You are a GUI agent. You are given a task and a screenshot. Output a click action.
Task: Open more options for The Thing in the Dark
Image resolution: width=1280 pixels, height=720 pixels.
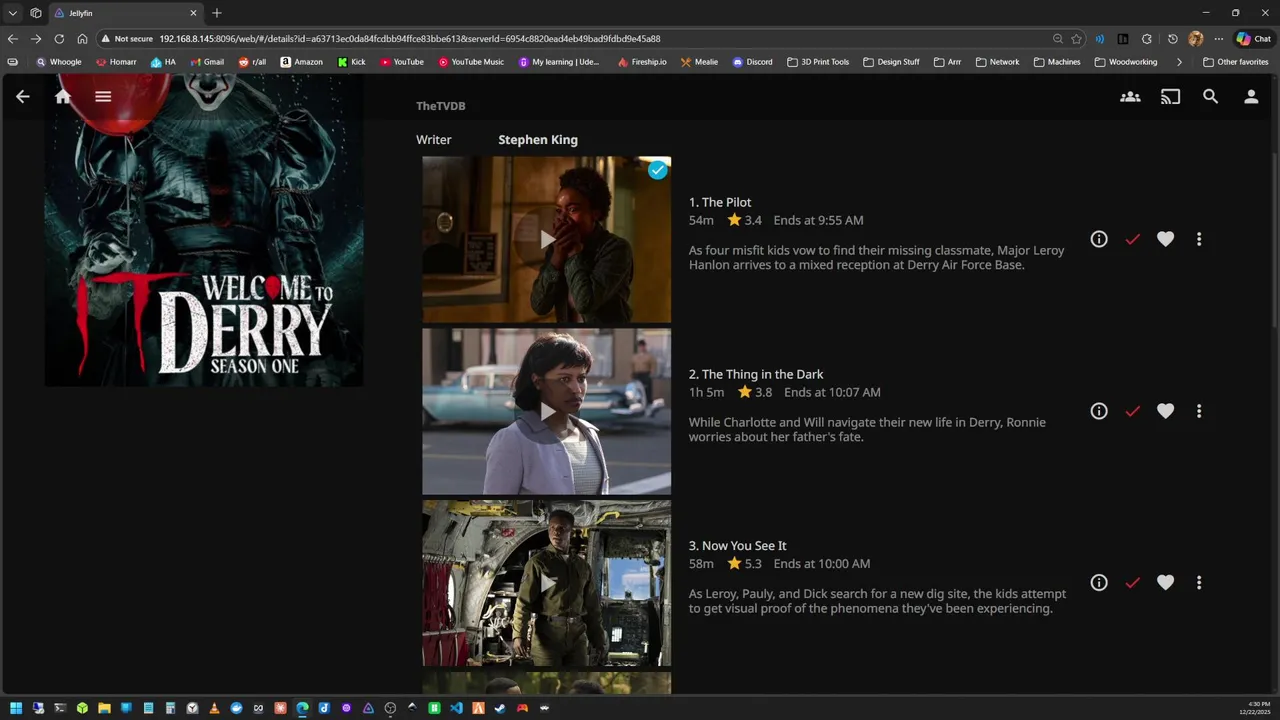point(1198,411)
